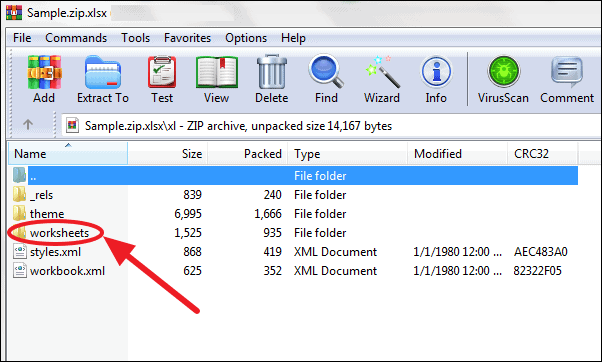This screenshot has height=362, width=602.
Task: Click the Find magnifier icon
Action: [x=326, y=71]
